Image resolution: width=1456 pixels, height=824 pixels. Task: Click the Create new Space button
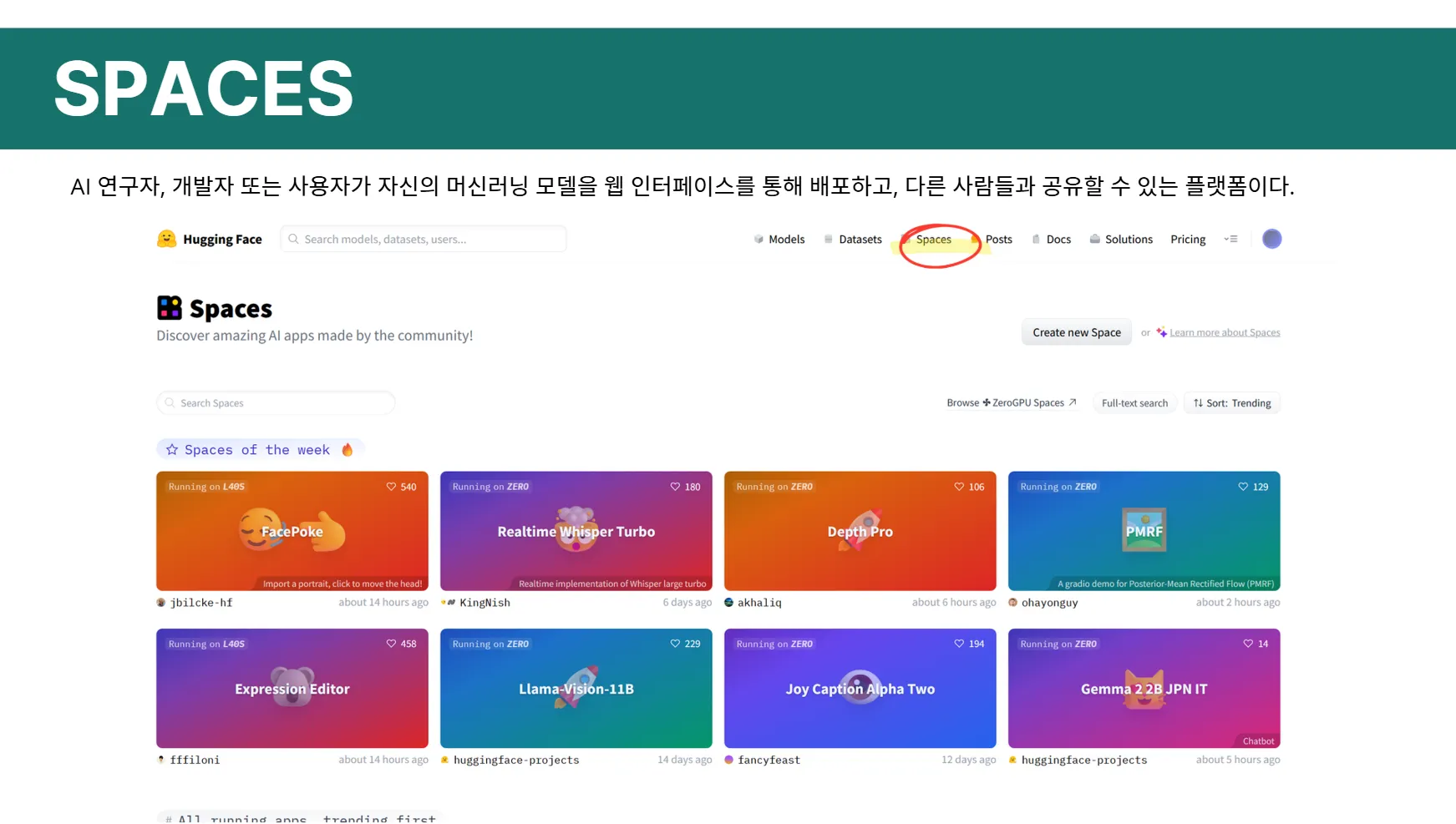(x=1076, y=332)
